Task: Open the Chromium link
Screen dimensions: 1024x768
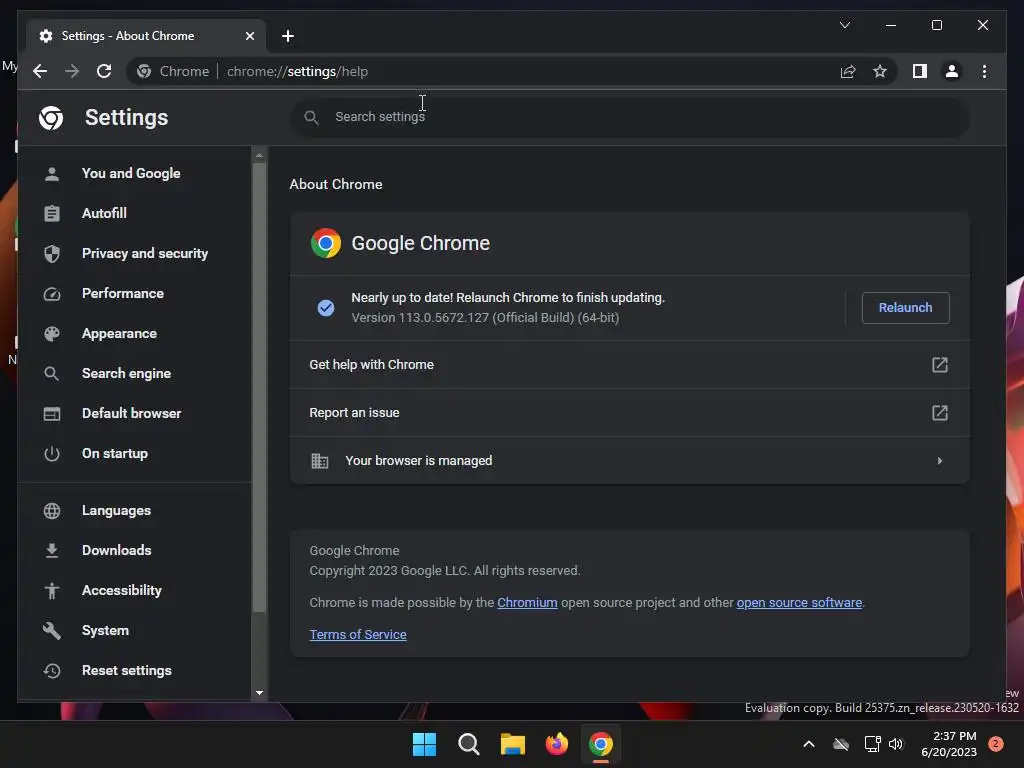Action: click(x=527, y=603)
